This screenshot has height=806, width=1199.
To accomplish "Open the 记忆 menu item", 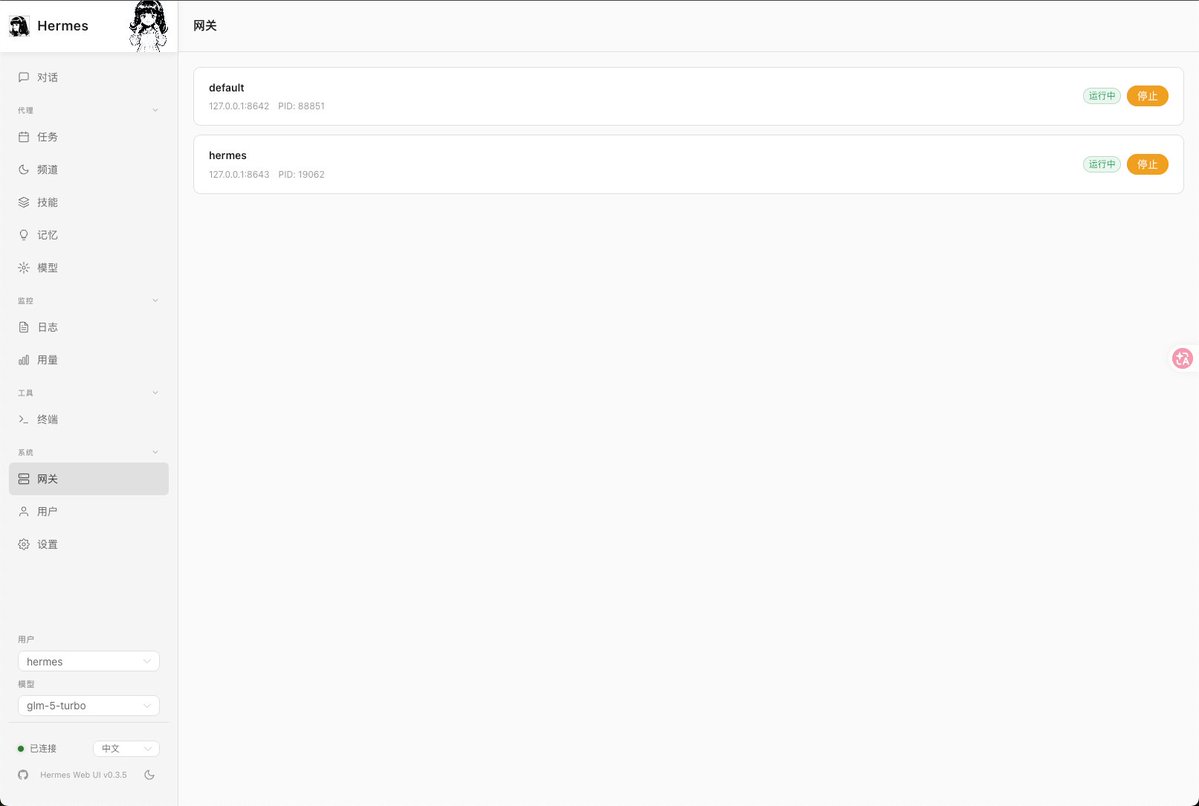I will coord(89,235).
